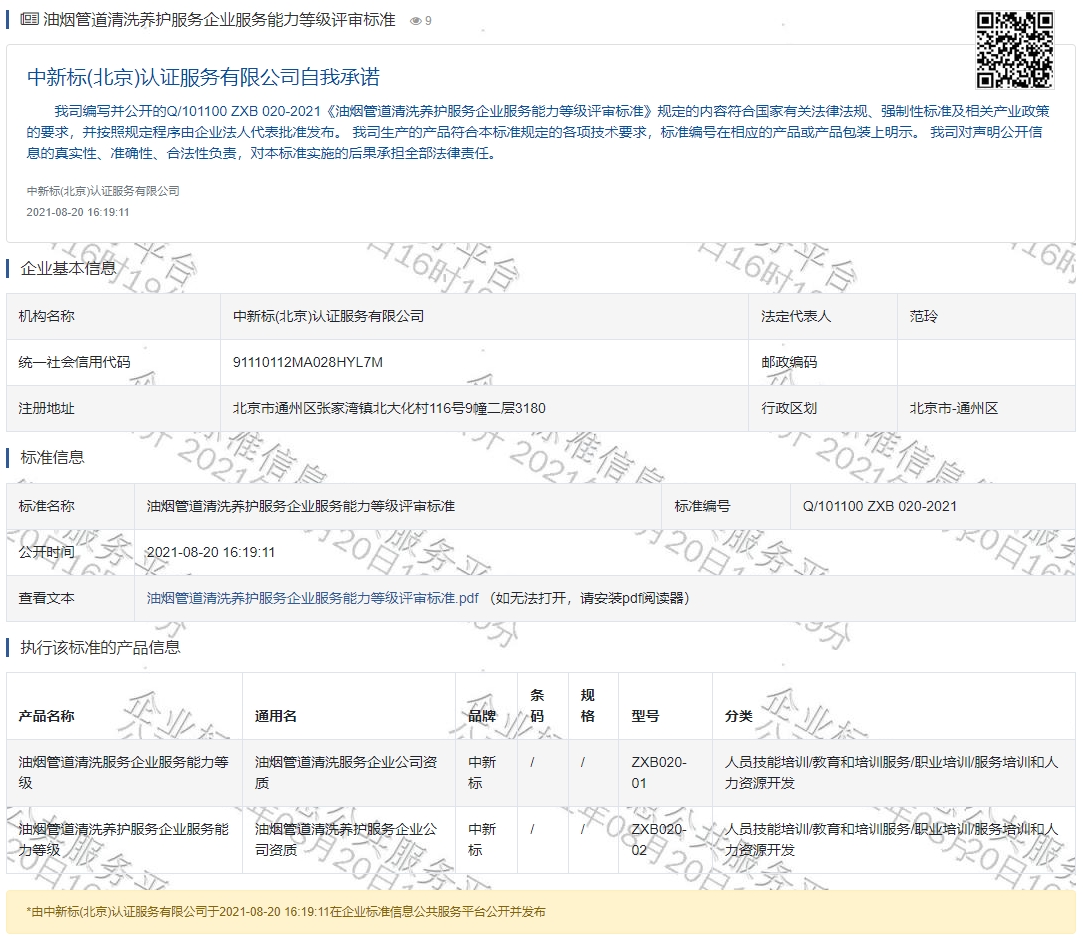Viewport: 1083px width, 939px height.
Task: Click the 通用名 column header
Action: pyautogui.click(x=276, y=716)
